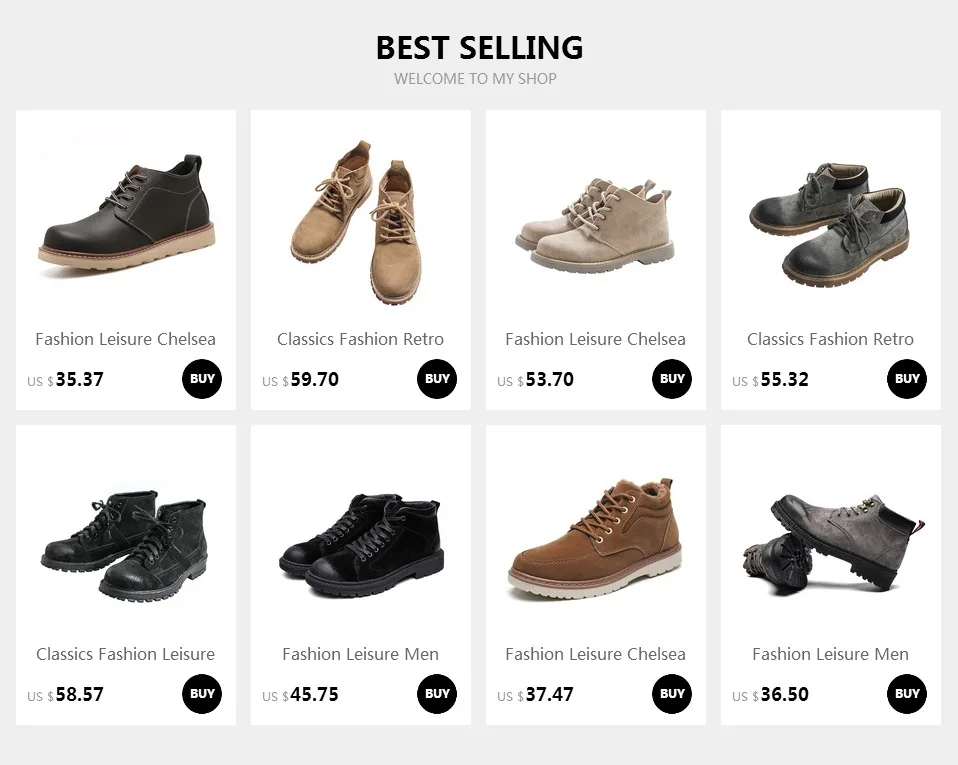Image resolution: width=958 pixels, height=765 pixels.
Task: Click BUY button for $58.57 black boots
Action: 202,694
